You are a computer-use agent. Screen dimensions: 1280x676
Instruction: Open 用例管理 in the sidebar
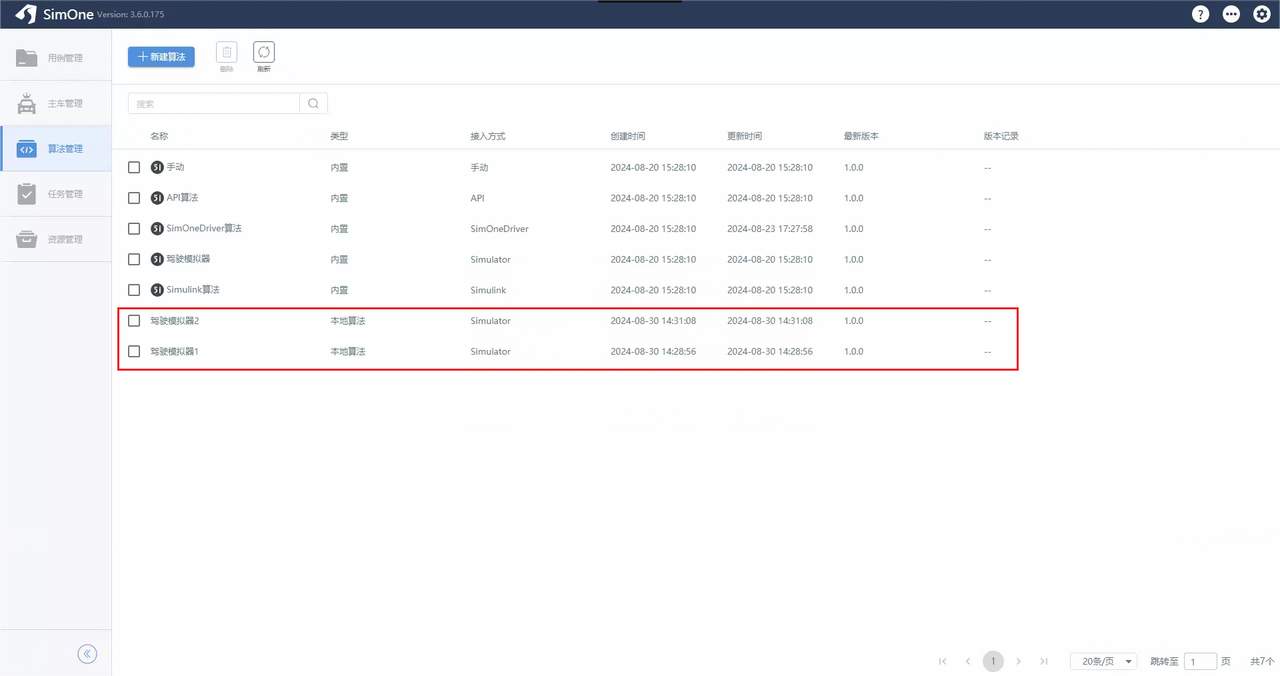point(56,58)
